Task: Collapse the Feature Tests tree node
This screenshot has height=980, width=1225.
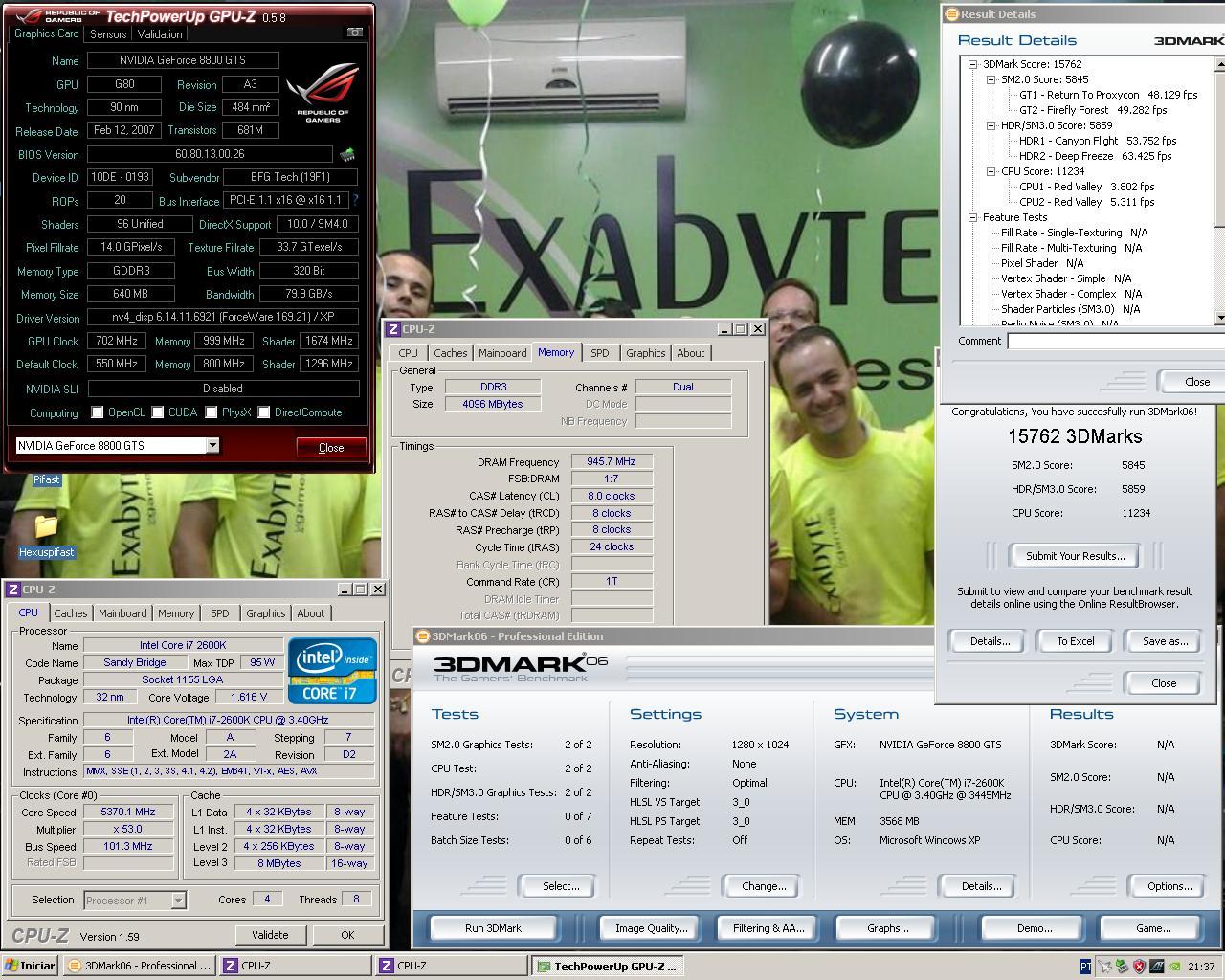Action: [x=972, y=217]
